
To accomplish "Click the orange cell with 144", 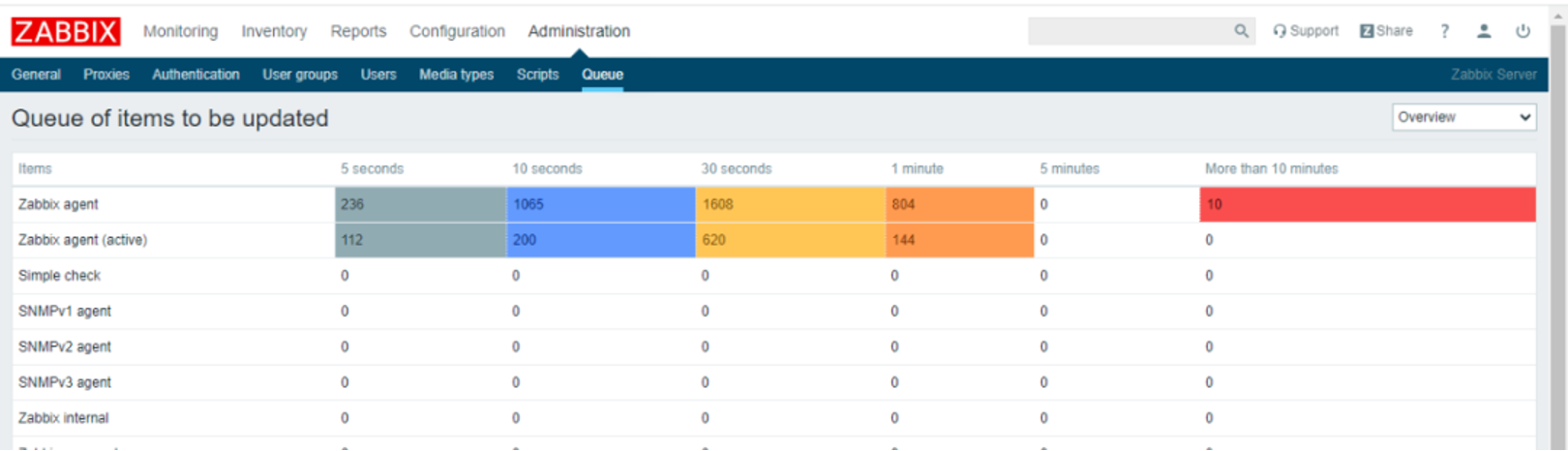I will (x=959, y=240).
